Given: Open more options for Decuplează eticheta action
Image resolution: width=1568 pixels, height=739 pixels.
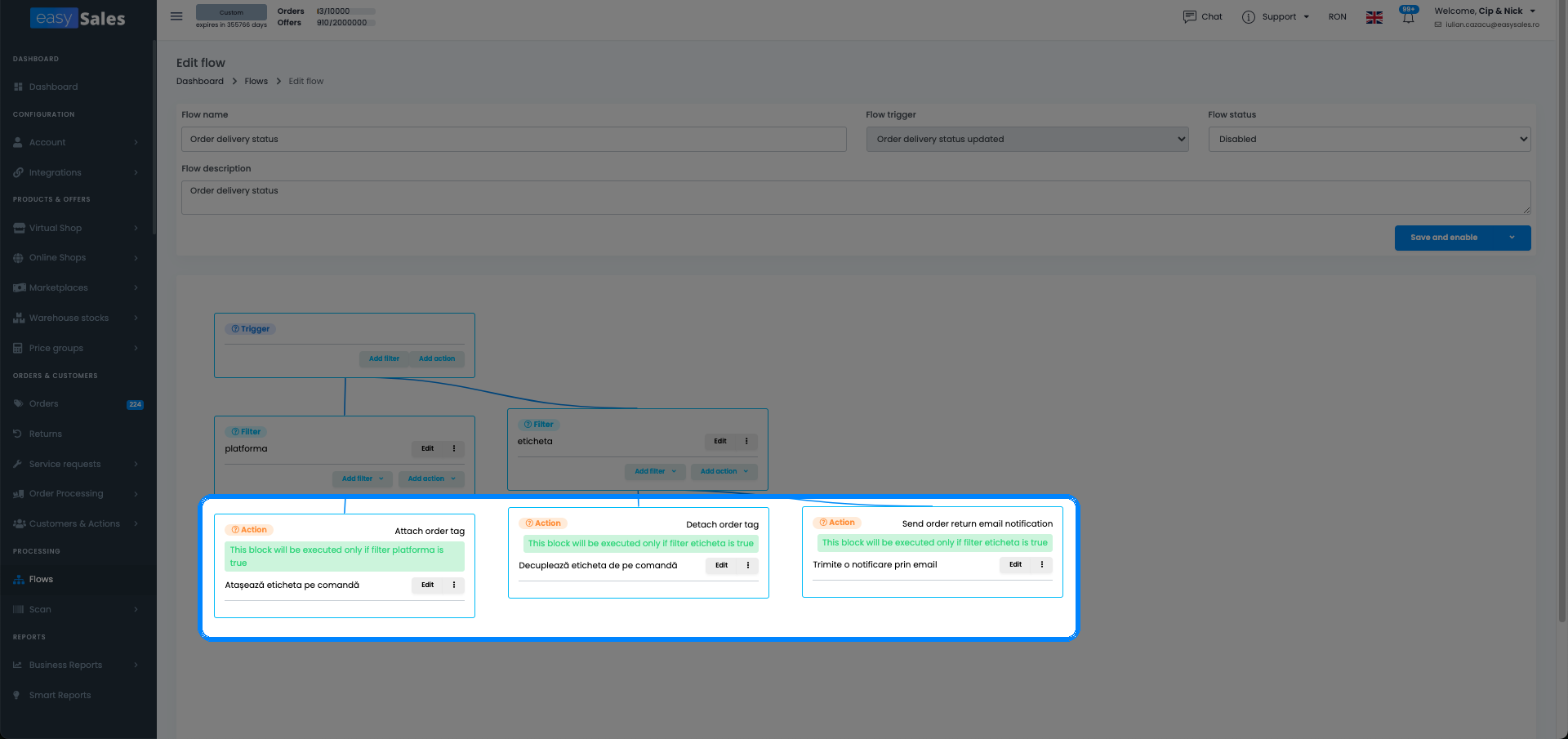Looking at the screenshot, I should (x=748, y=565).
